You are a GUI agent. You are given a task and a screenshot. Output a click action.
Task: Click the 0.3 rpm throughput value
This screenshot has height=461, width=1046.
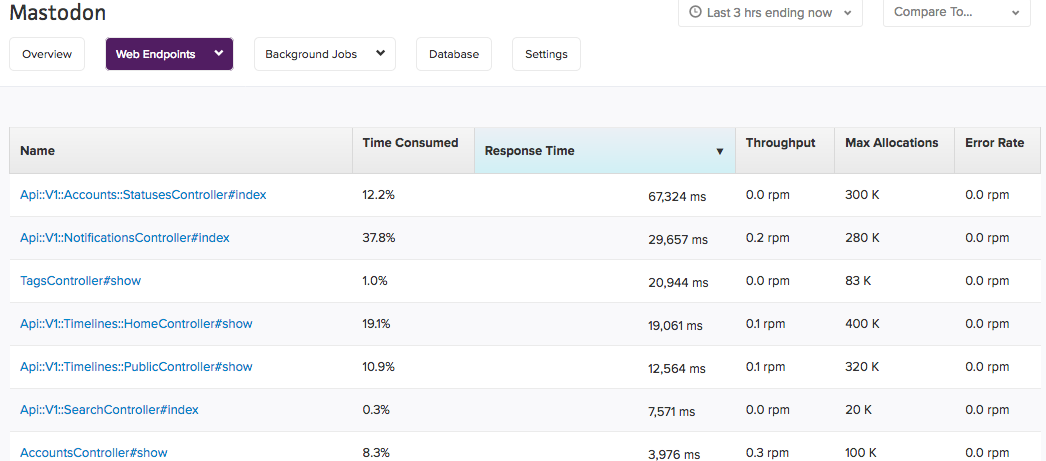tap(768, 452)
